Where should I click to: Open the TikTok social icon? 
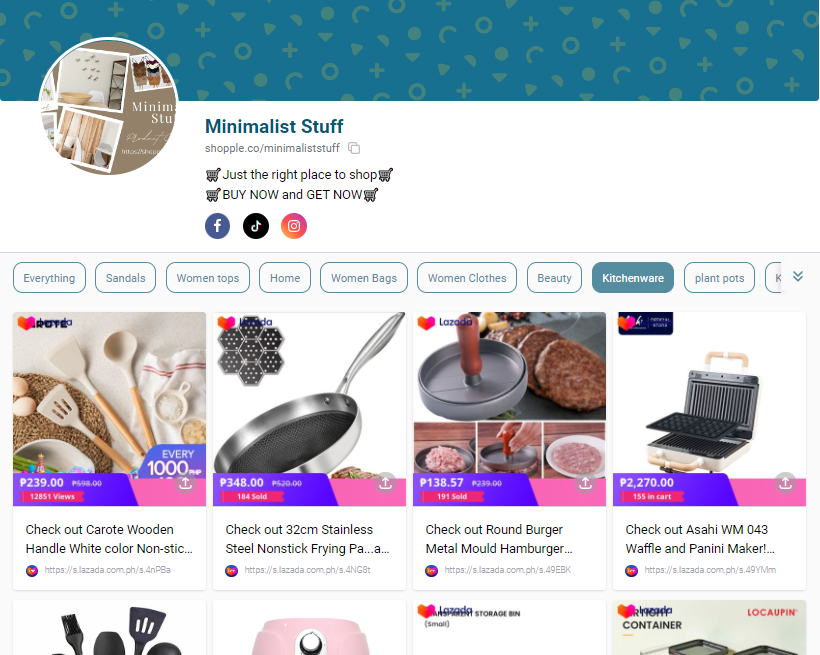(256, 226)
